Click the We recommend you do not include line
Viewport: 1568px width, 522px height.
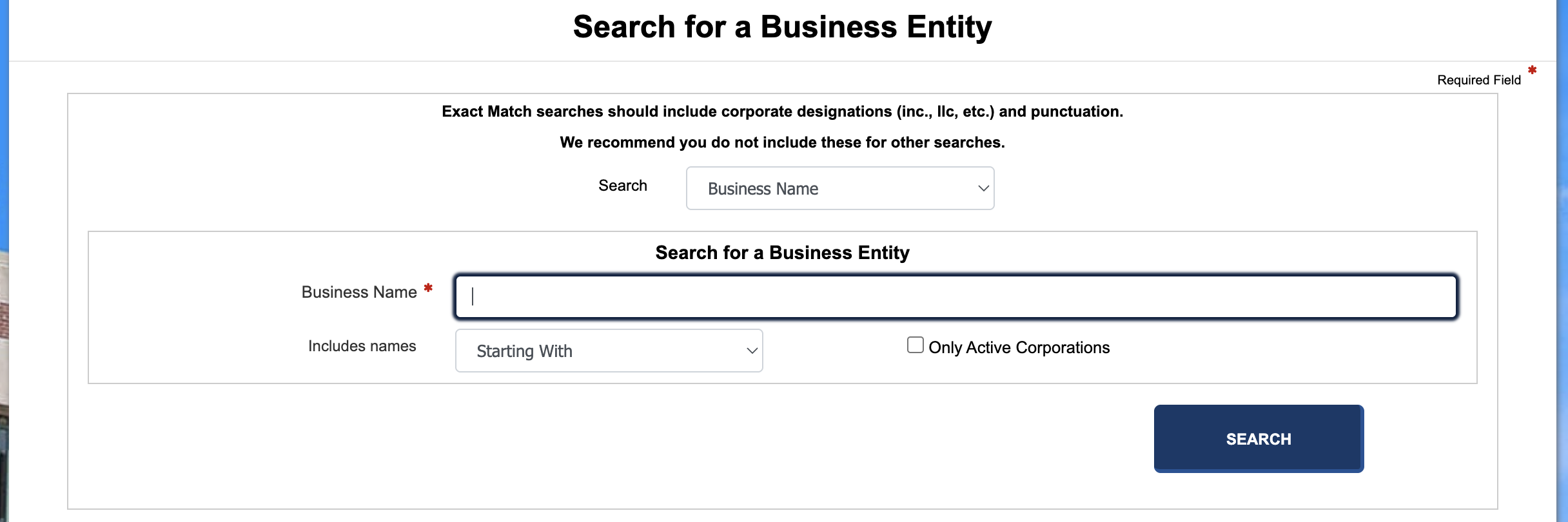point(782,142)
